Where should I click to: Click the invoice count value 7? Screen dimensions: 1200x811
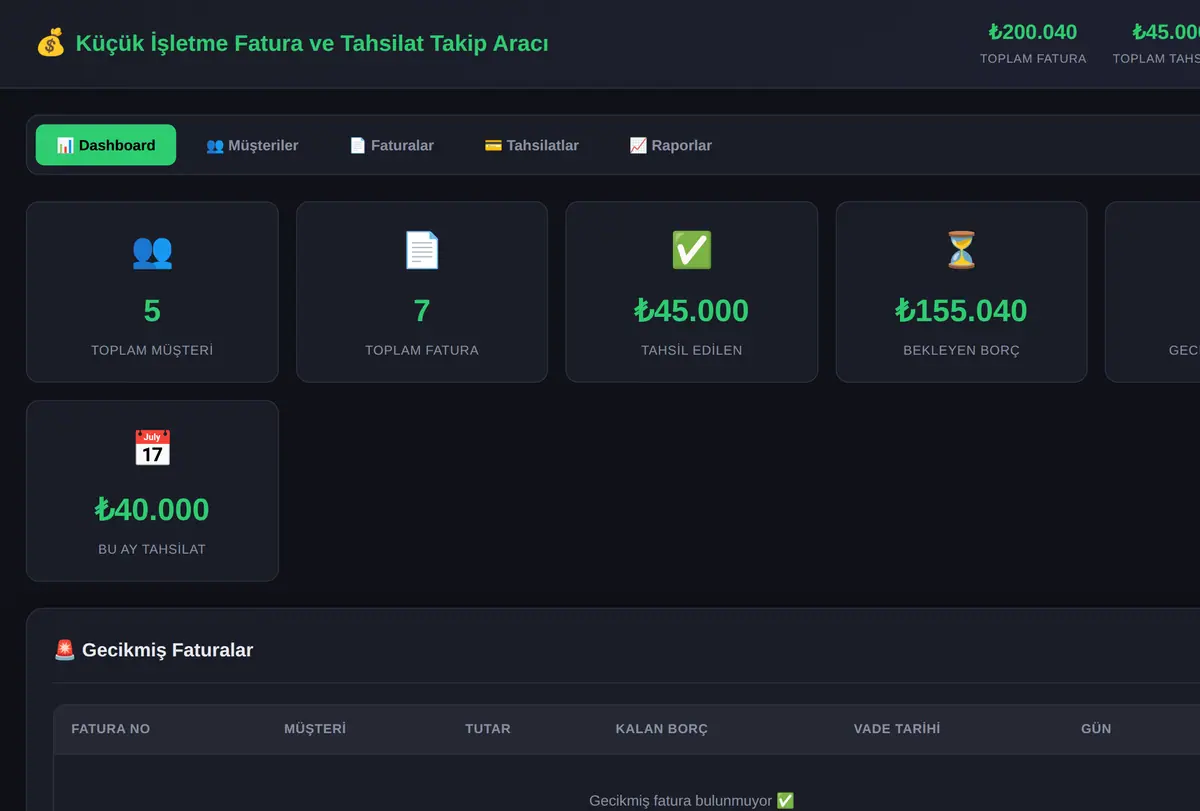[422, 311]
